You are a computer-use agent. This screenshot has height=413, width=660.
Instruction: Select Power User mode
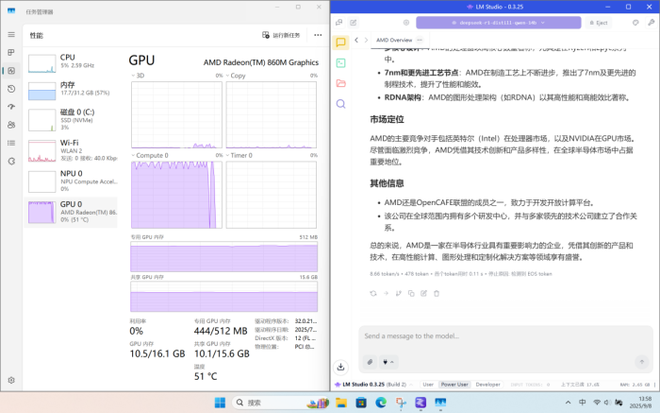click(x=455, y=384)
